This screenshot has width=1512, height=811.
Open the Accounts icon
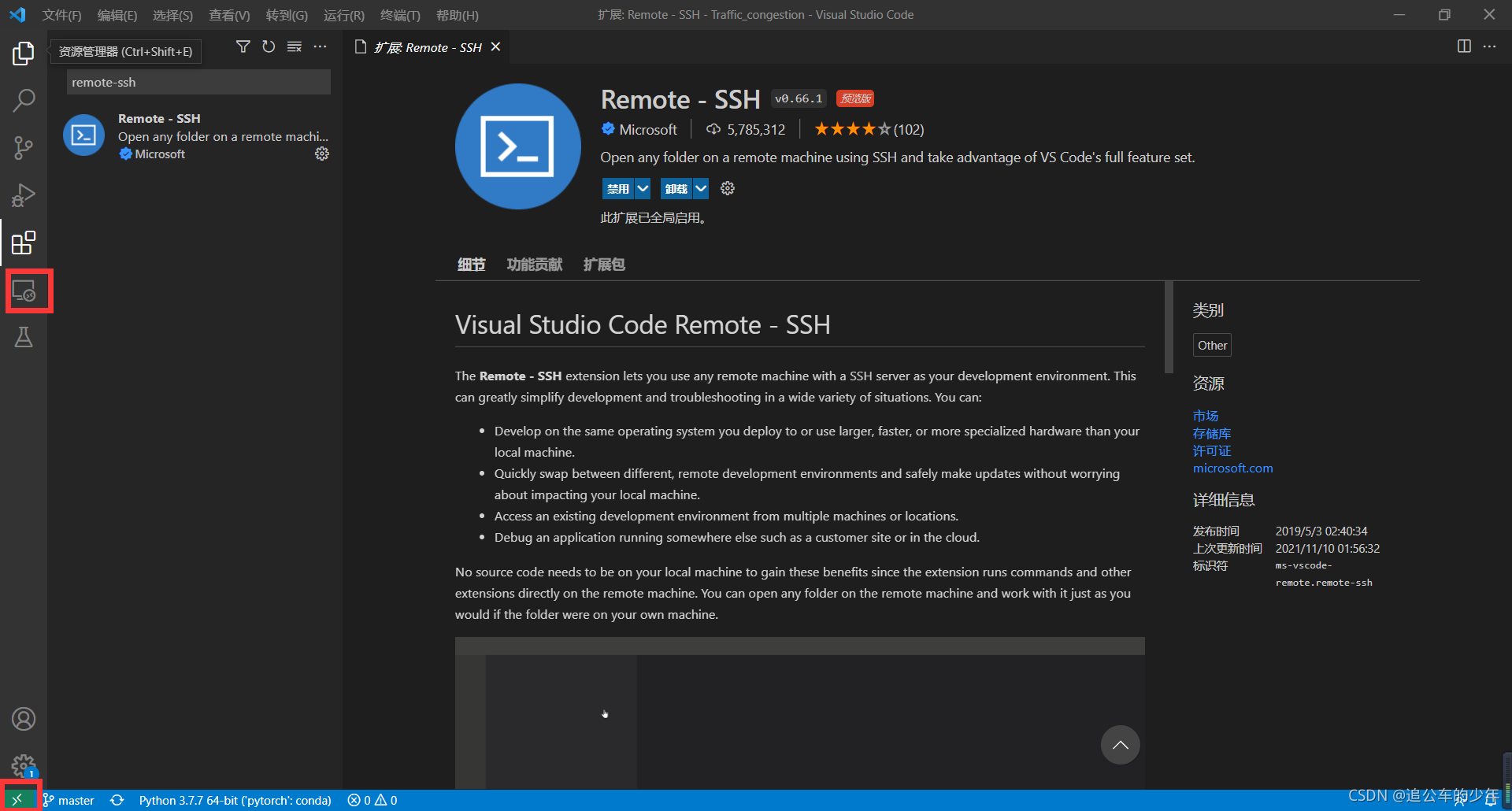[x=24, y=719]
